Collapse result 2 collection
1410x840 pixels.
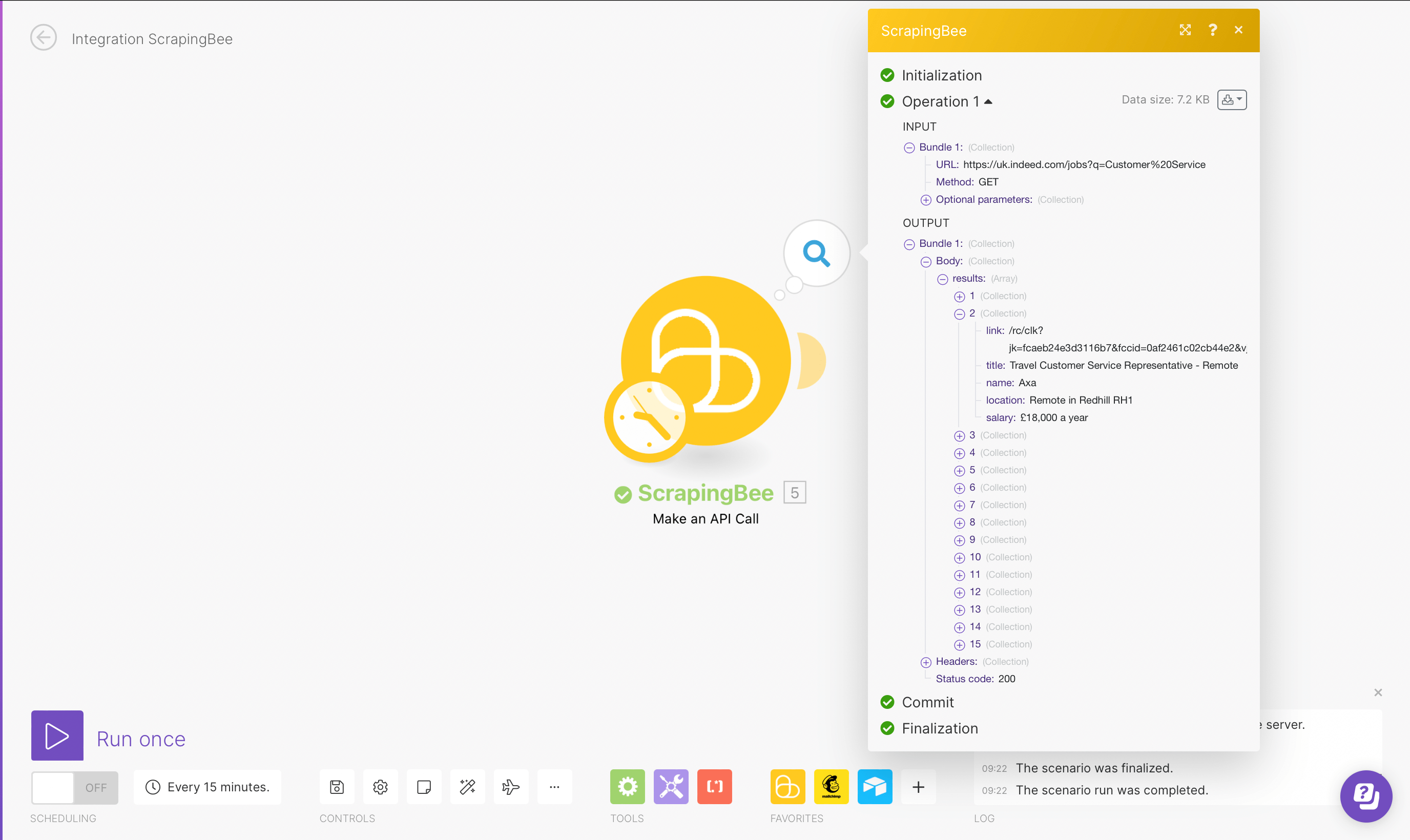click(960, 314)
